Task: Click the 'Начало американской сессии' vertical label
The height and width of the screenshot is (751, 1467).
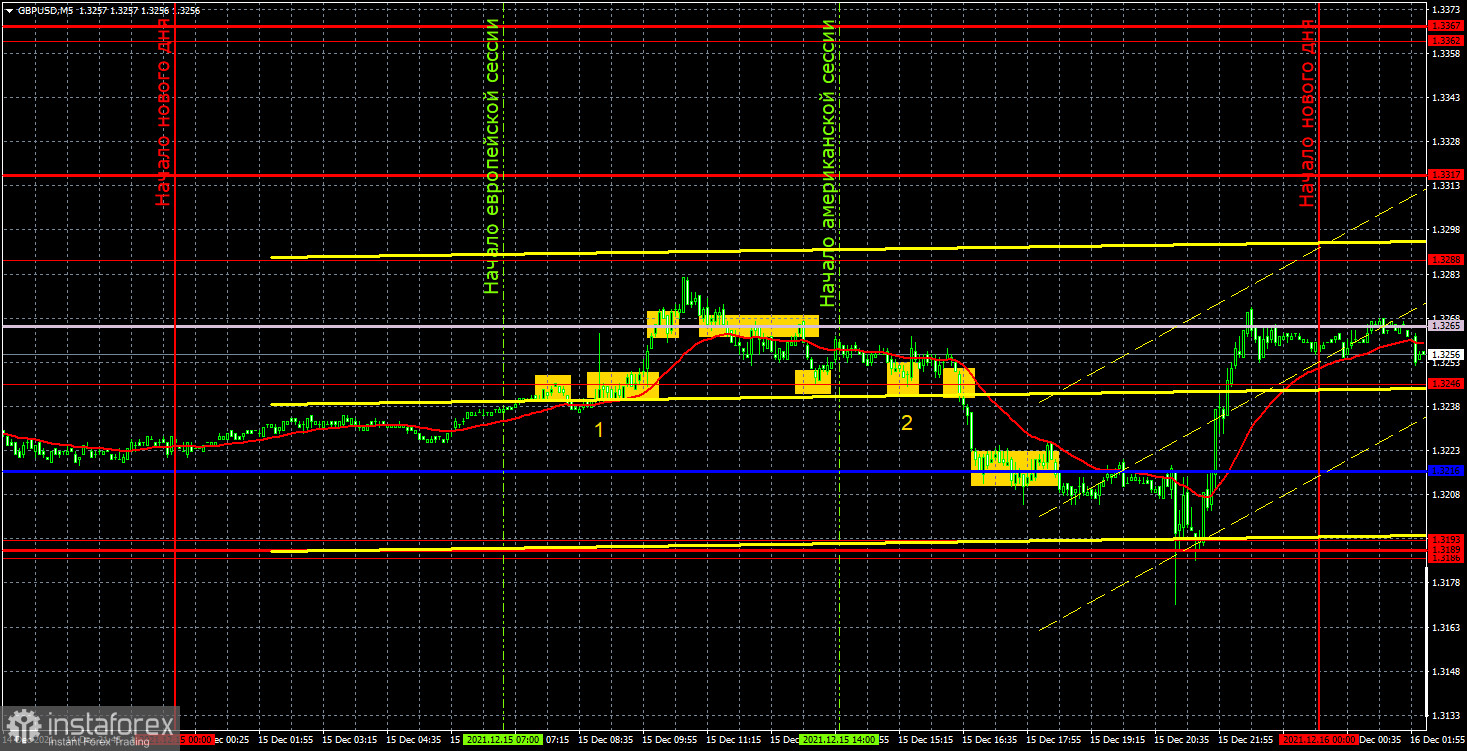Action: click(x=828, y=162)
